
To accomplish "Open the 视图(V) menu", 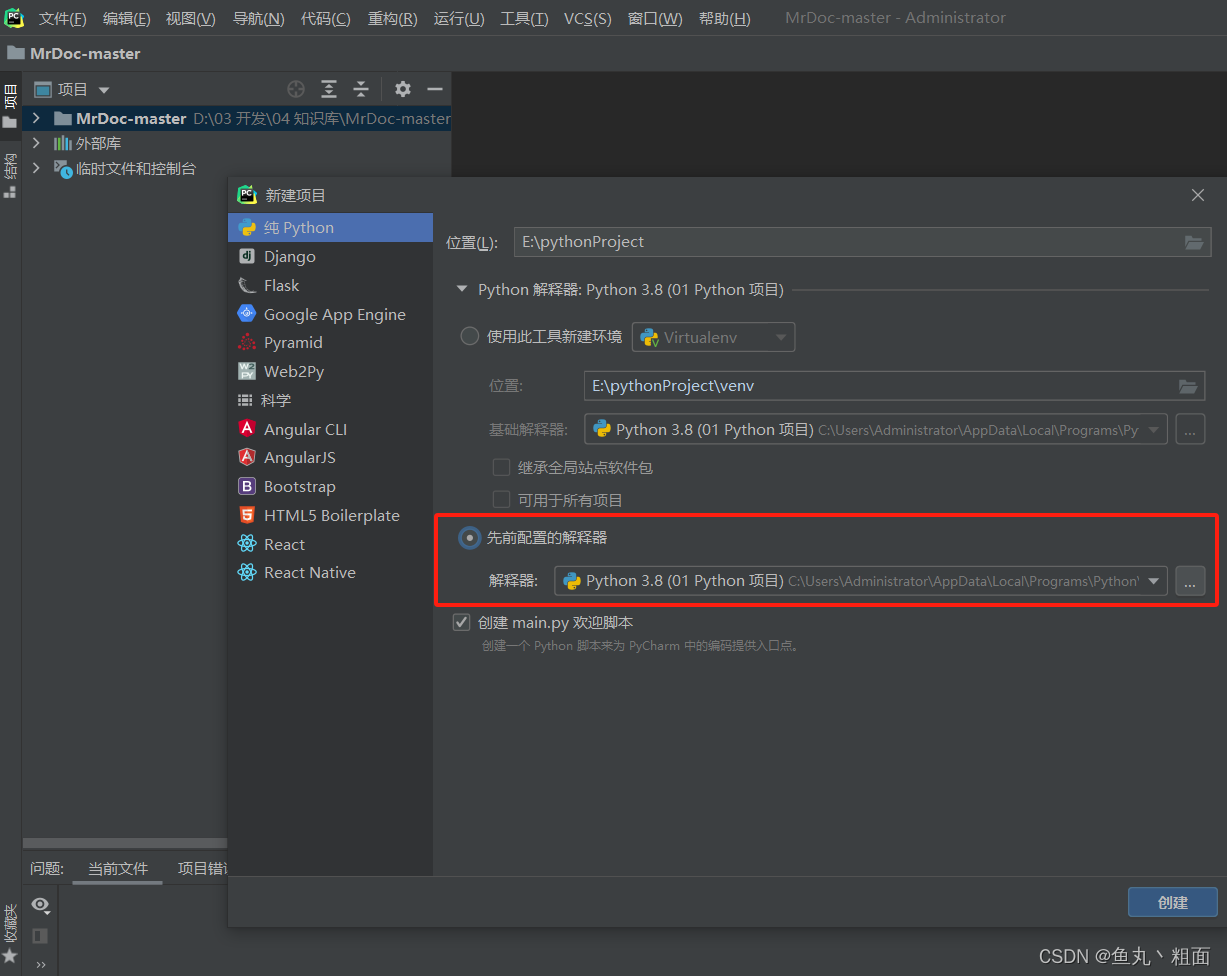I will pos(190,19).
